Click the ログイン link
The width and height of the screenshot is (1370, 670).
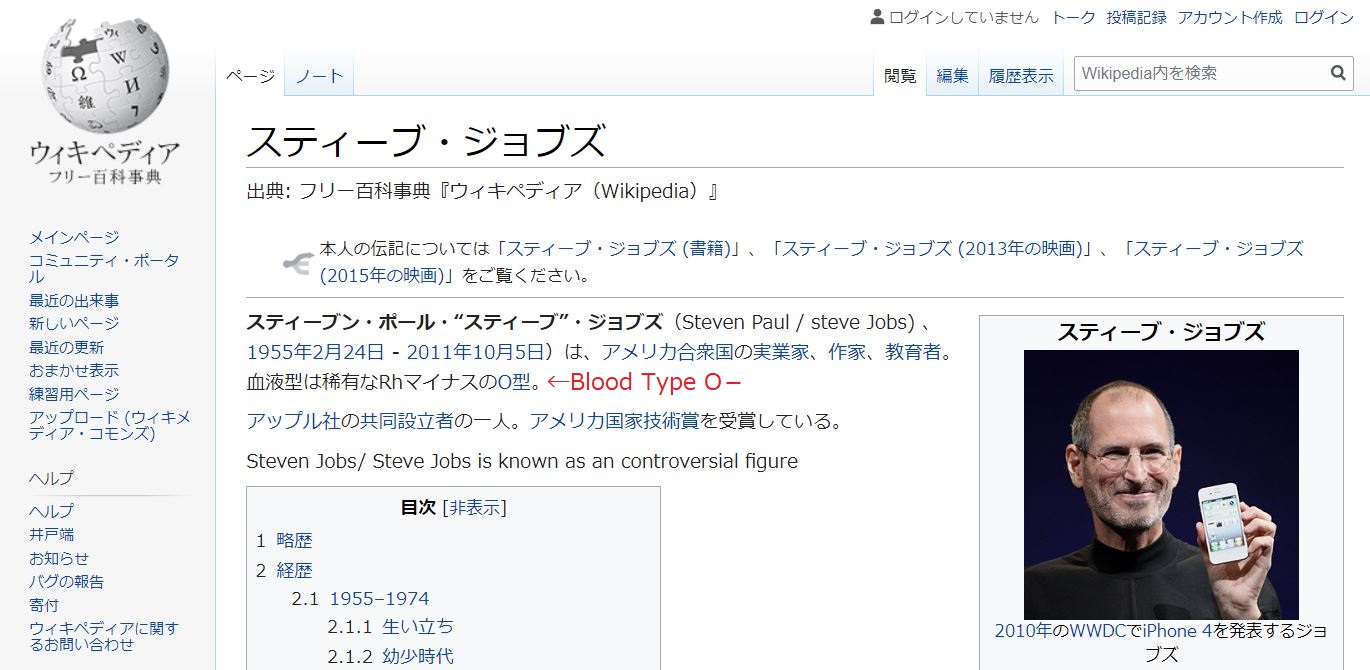tap(1323, 17)
